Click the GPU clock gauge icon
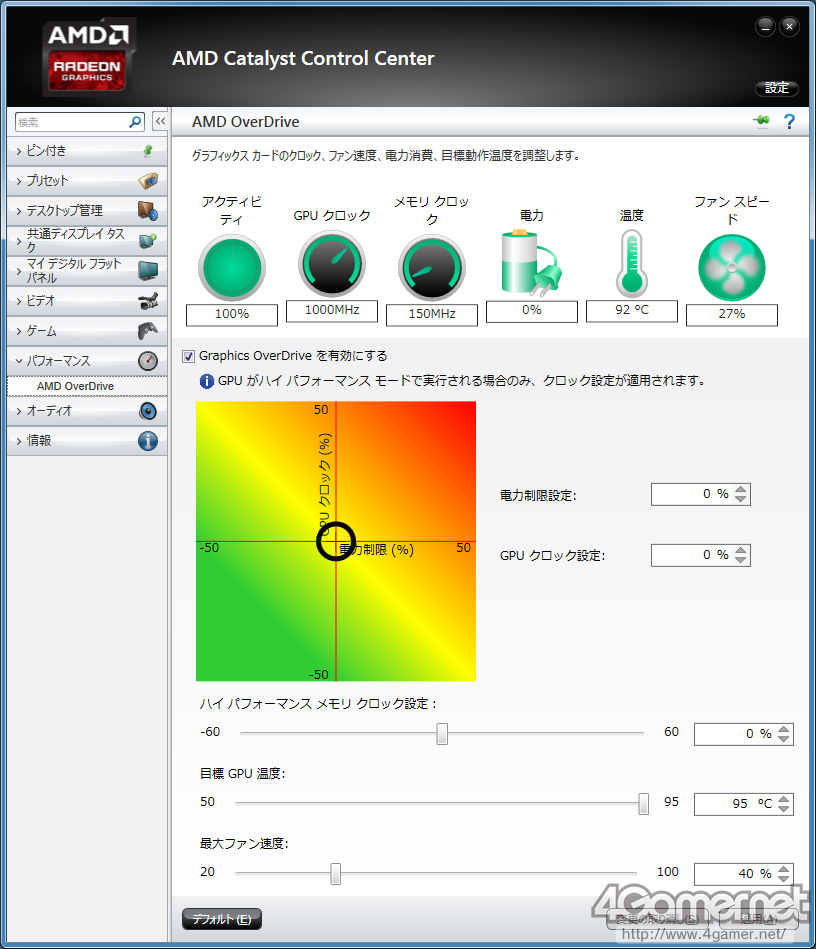Image resolution: width=816 pixels, height=949 pixels. pyautogui.click(x=332, y=264)
